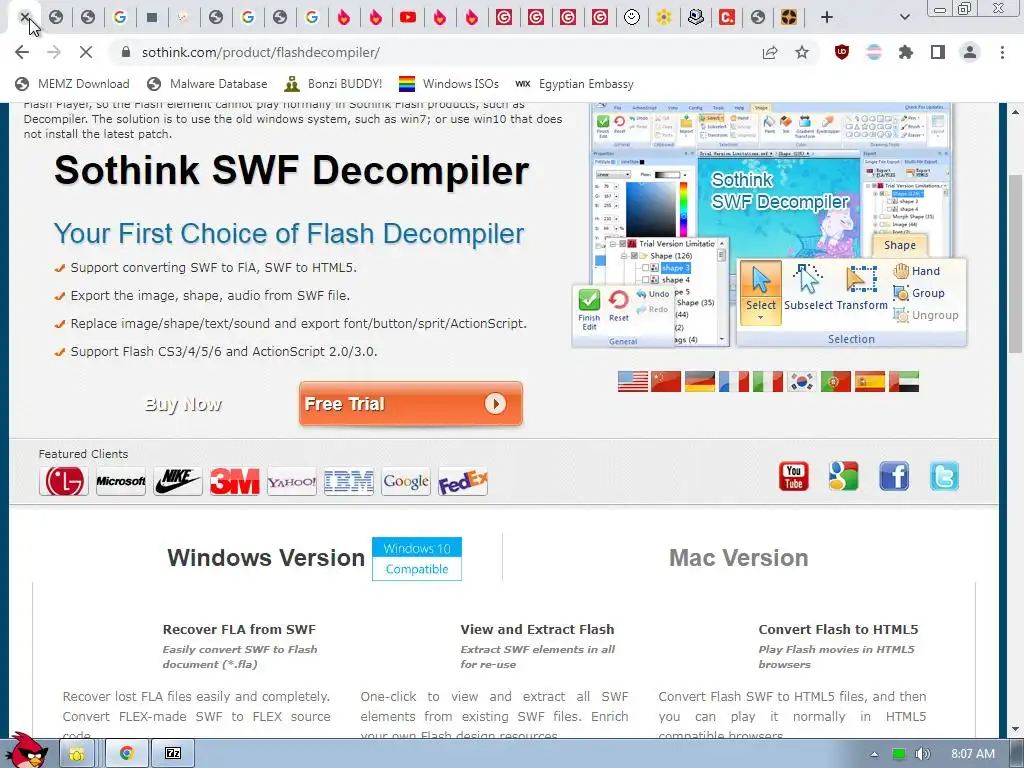Switch to the Windows Version tab

[x=266, y=558]
